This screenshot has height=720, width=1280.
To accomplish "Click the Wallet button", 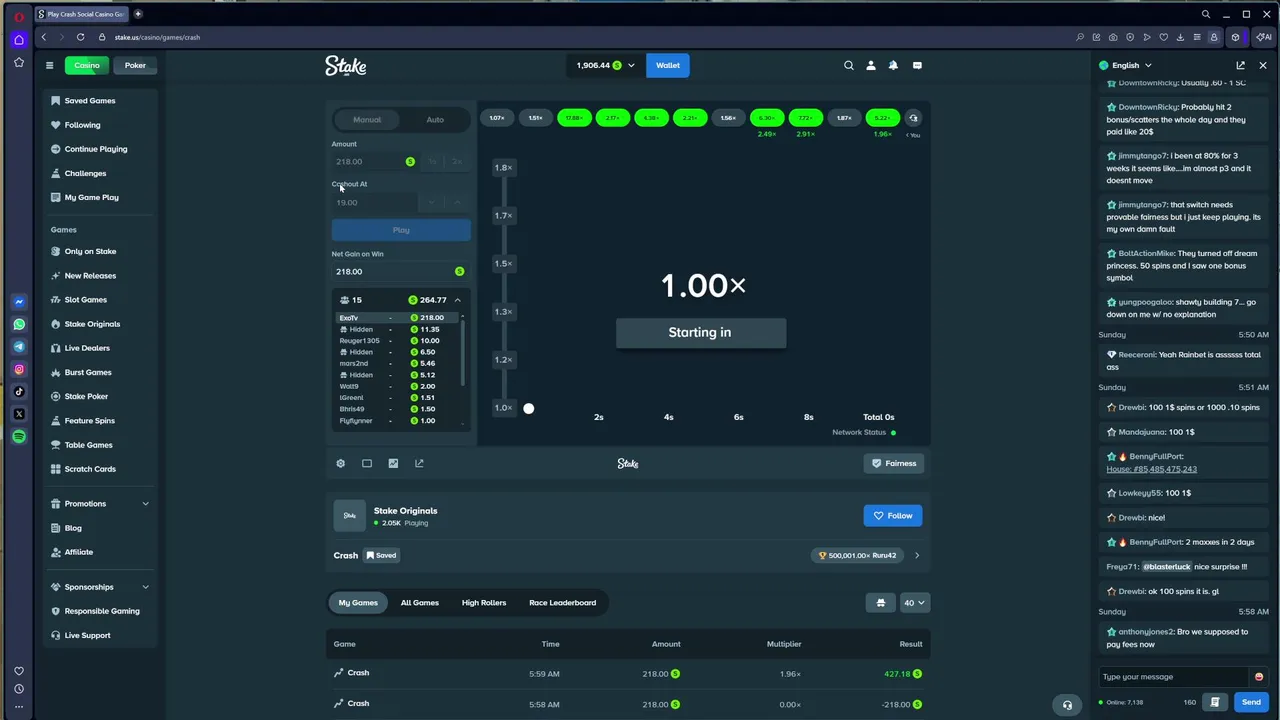I will click(x=668, y=65).
